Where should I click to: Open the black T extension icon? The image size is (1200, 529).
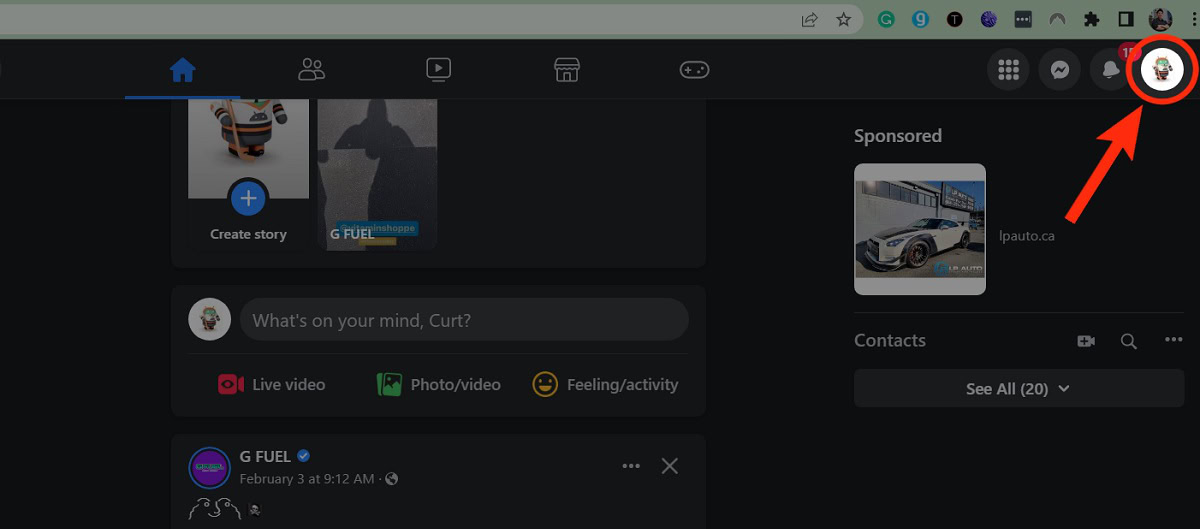[954, 19]
